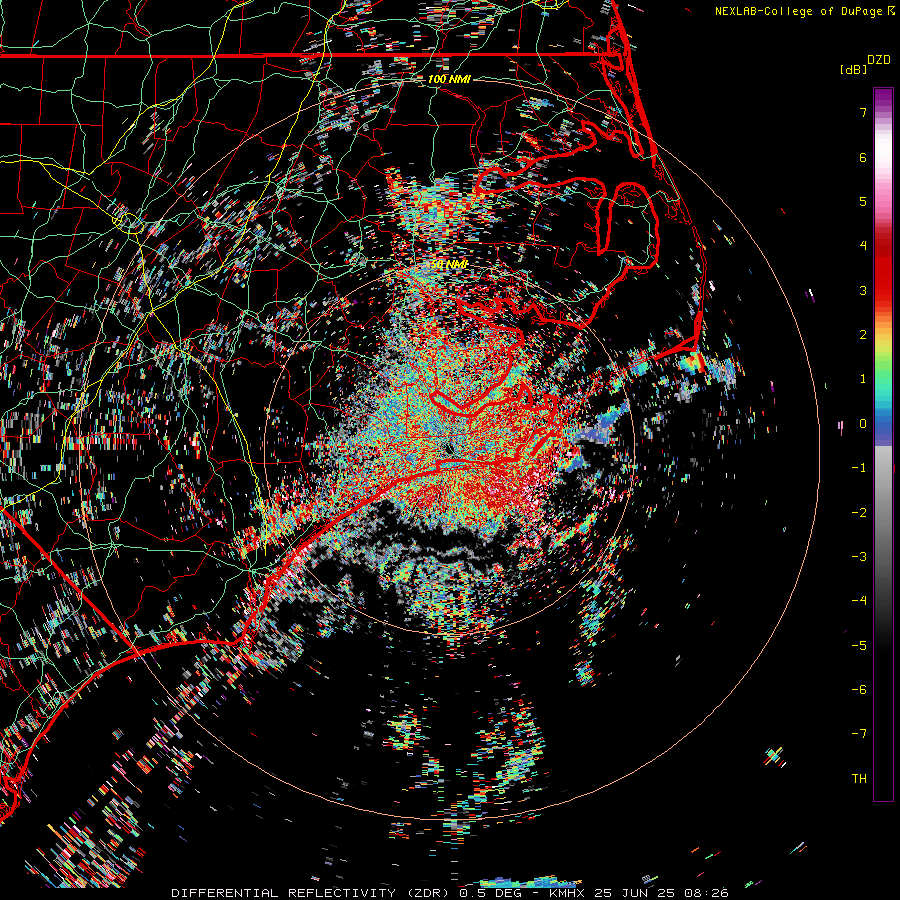900x900 pixels.
Task: Click the NEXLAB-College of DuPage credit text
Action: 799,11
